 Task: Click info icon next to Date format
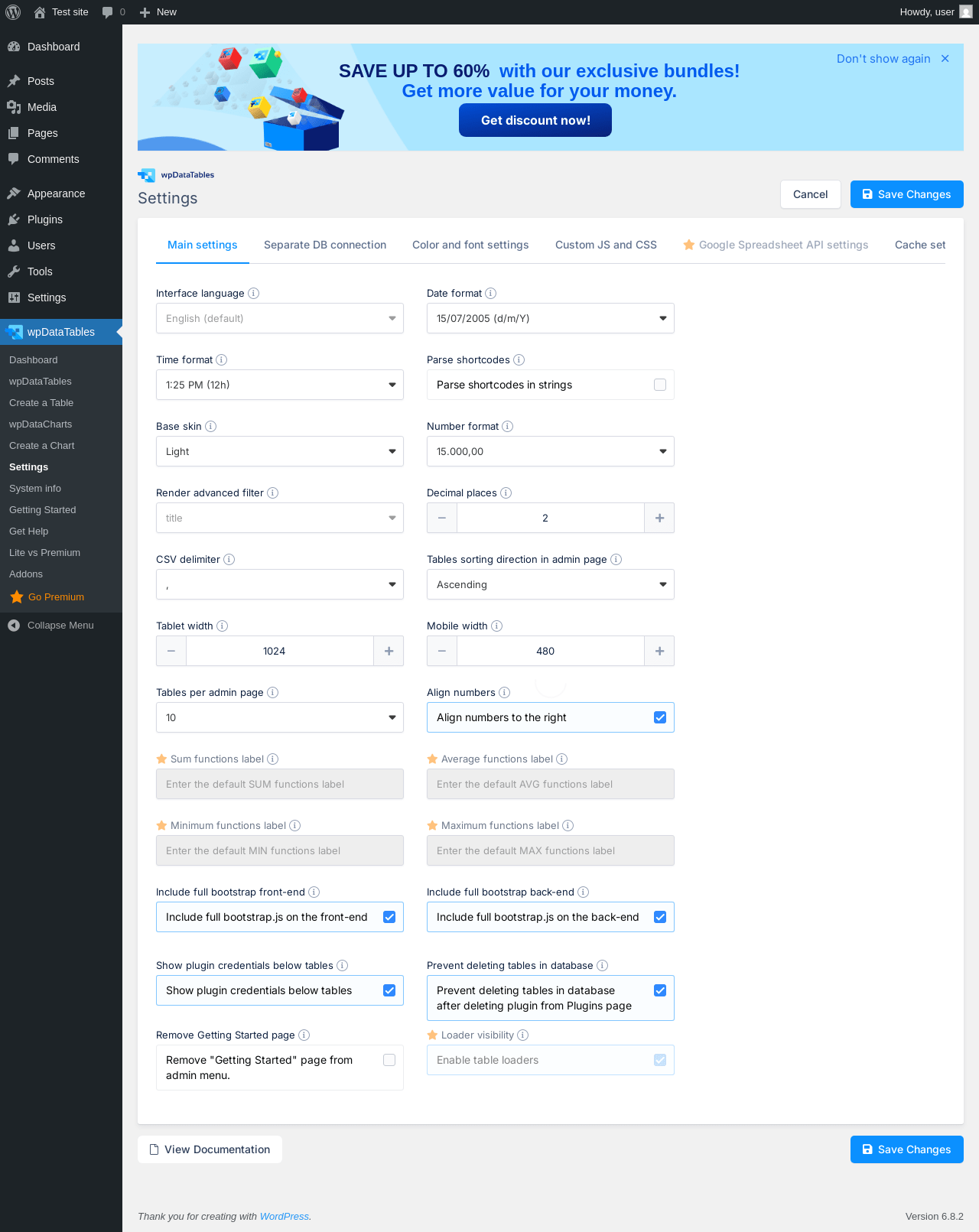coord(491,294)
